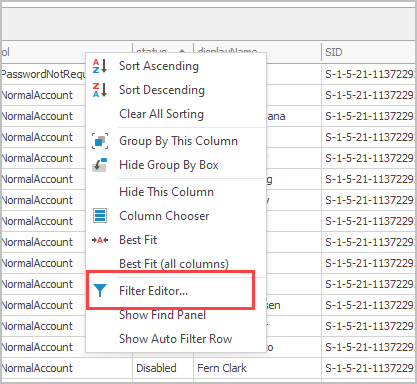Click the Disabled status cell

click(163, 368)
